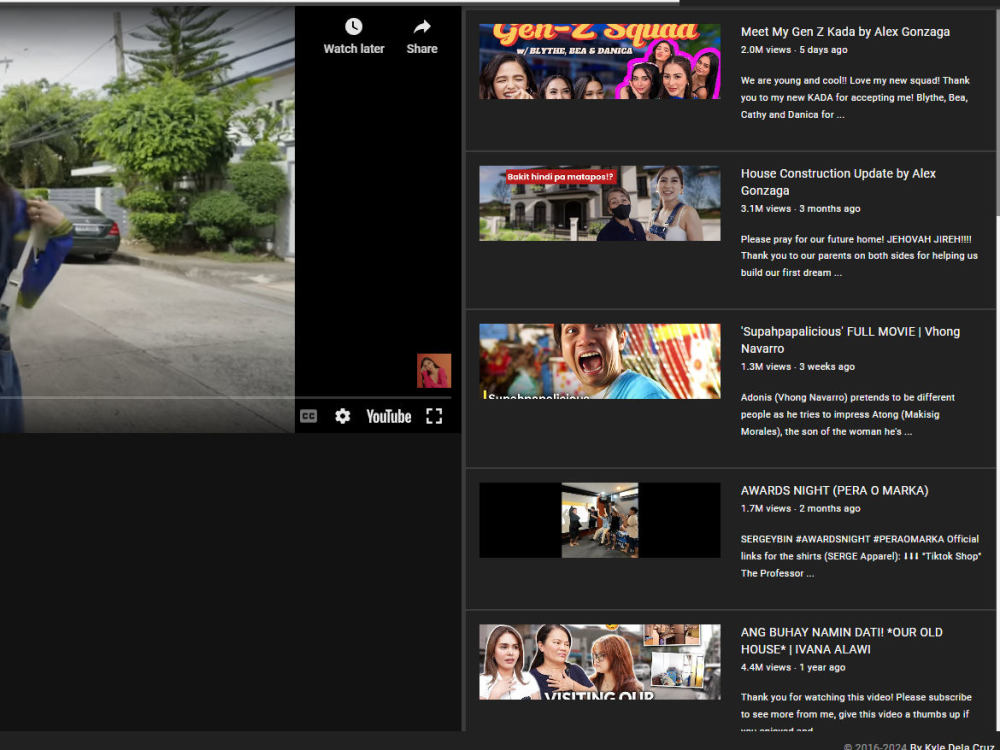Toggle closed captions CC button
Screen dimensions: 1000x750
309,416
